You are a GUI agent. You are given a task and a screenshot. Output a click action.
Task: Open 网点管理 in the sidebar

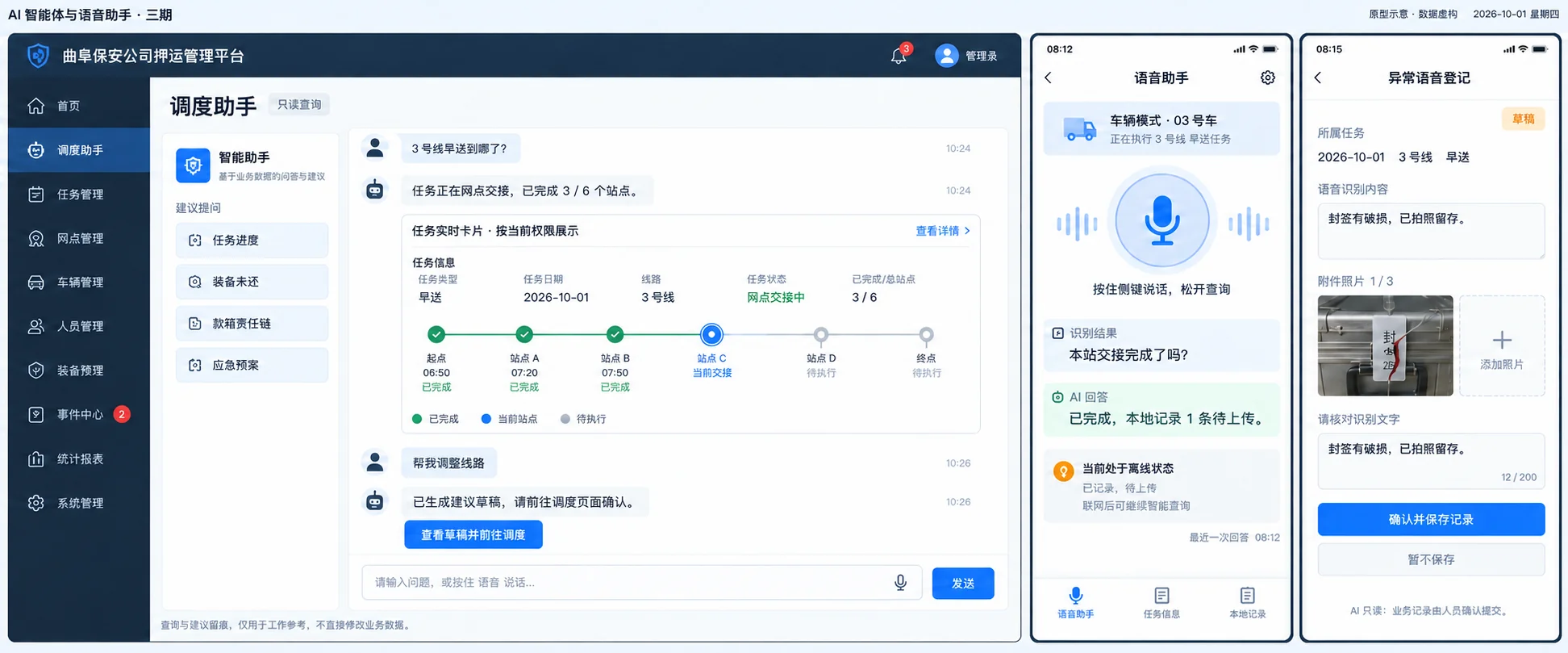79,239
